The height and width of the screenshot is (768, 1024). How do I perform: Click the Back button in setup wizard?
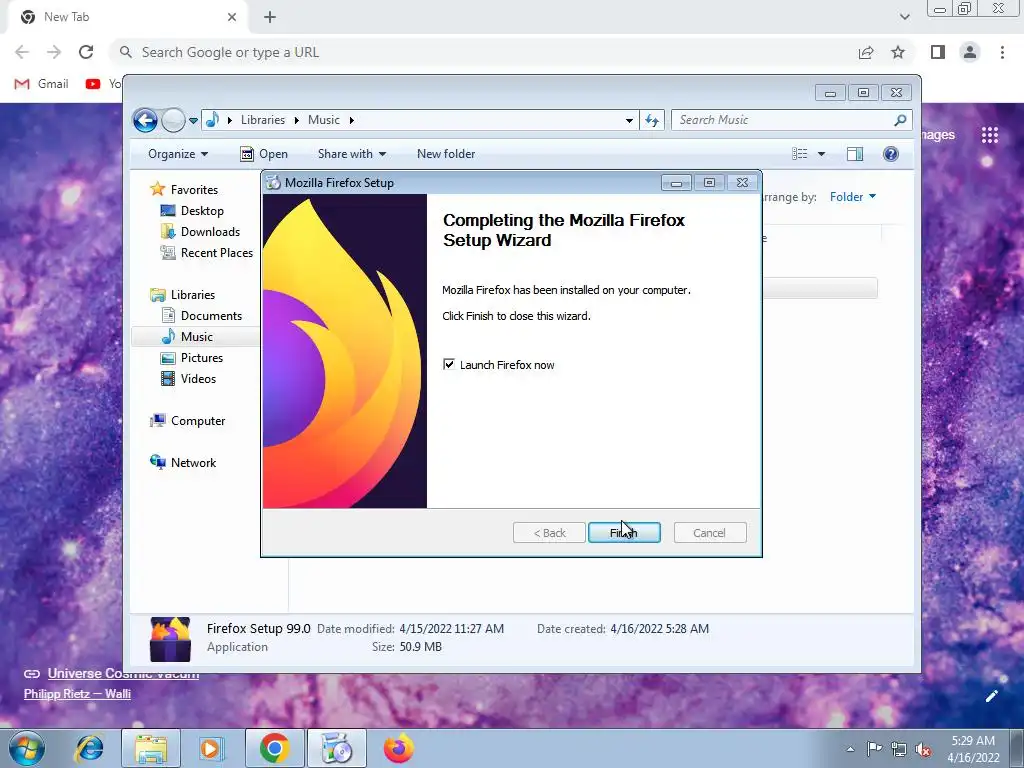(x=549, y=533)
